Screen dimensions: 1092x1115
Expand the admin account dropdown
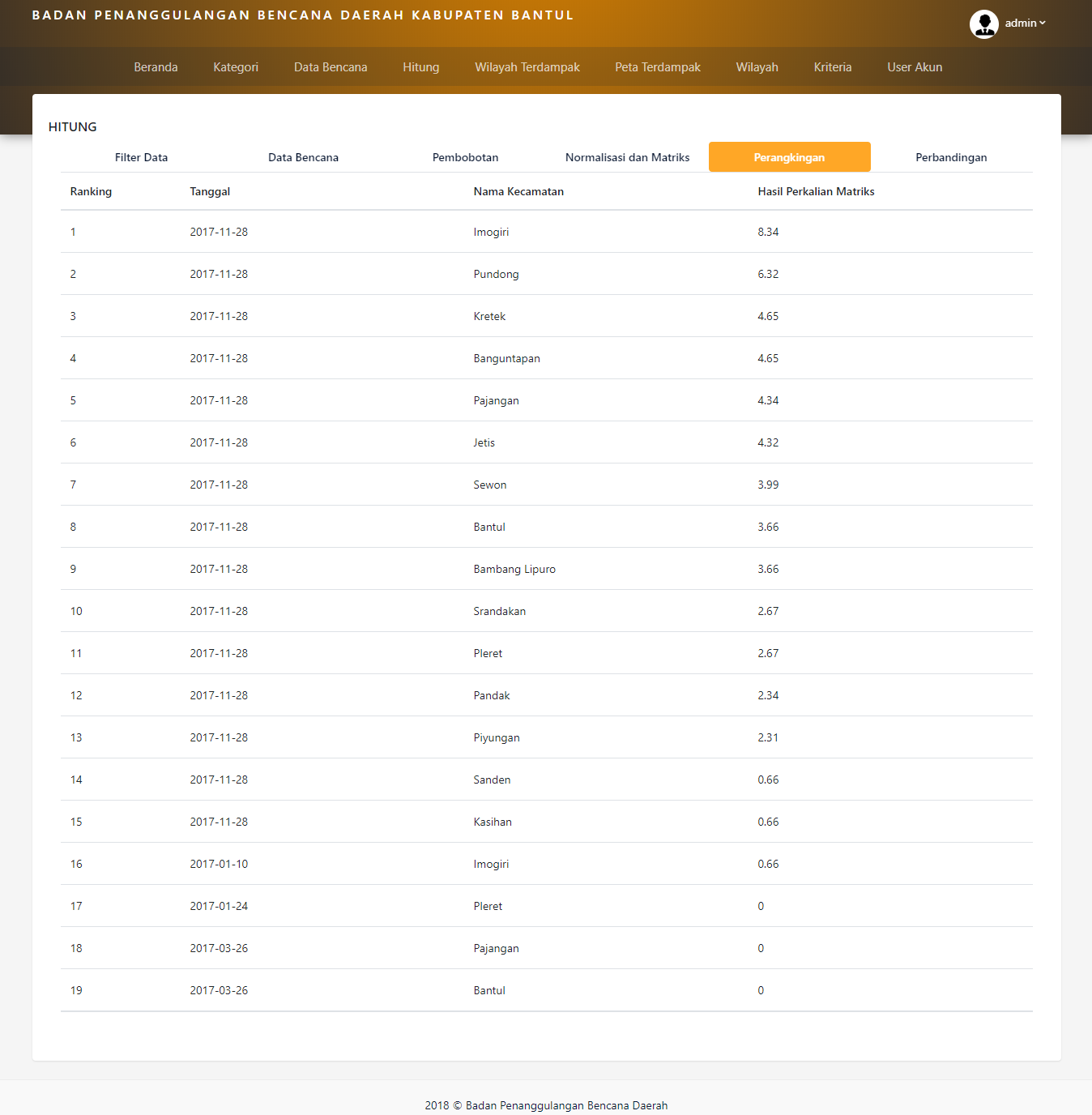click(x=1025, y=23)
